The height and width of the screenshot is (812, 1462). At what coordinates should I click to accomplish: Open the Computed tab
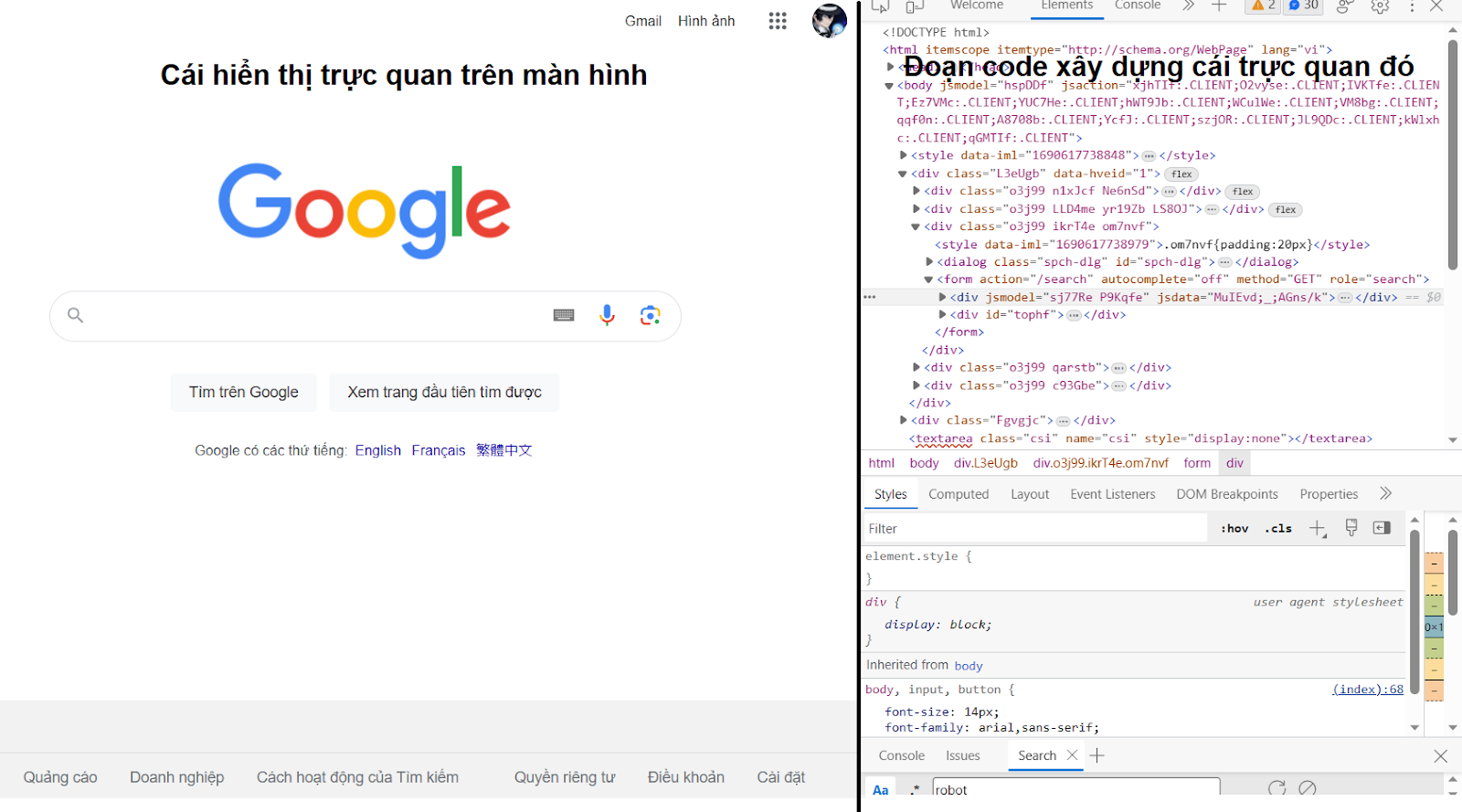[x=959, y=494]
